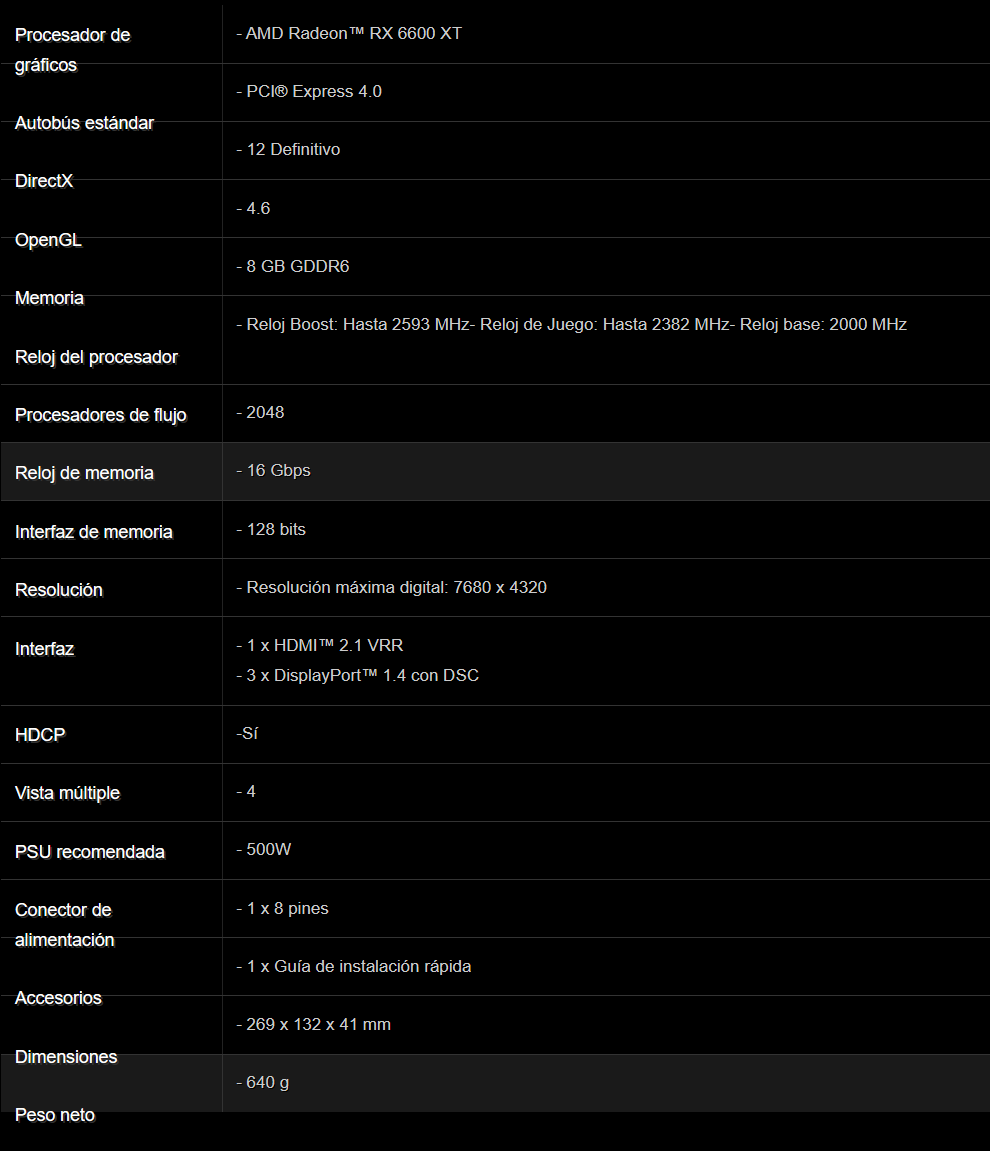Click the 'Procesador de gráficos' label
The height and width of the screenshot is (1151, 990).
(x=72, y=49)
